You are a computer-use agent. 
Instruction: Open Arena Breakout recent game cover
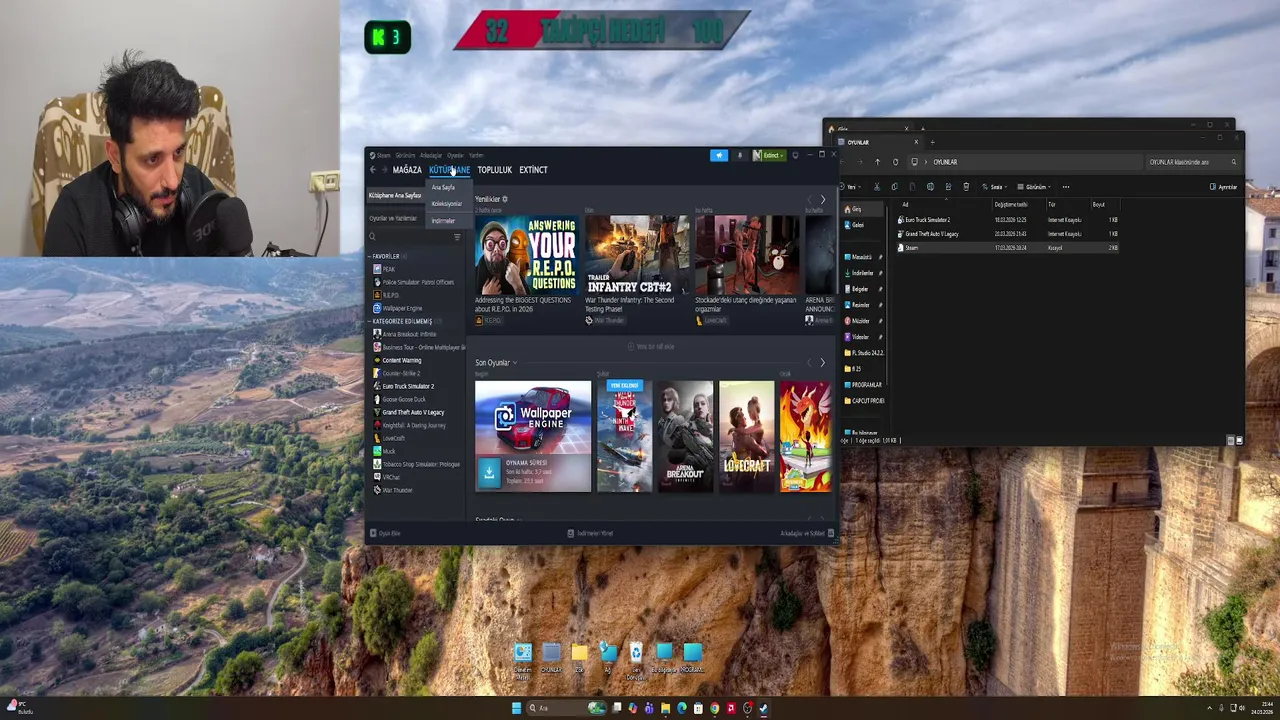685,436
